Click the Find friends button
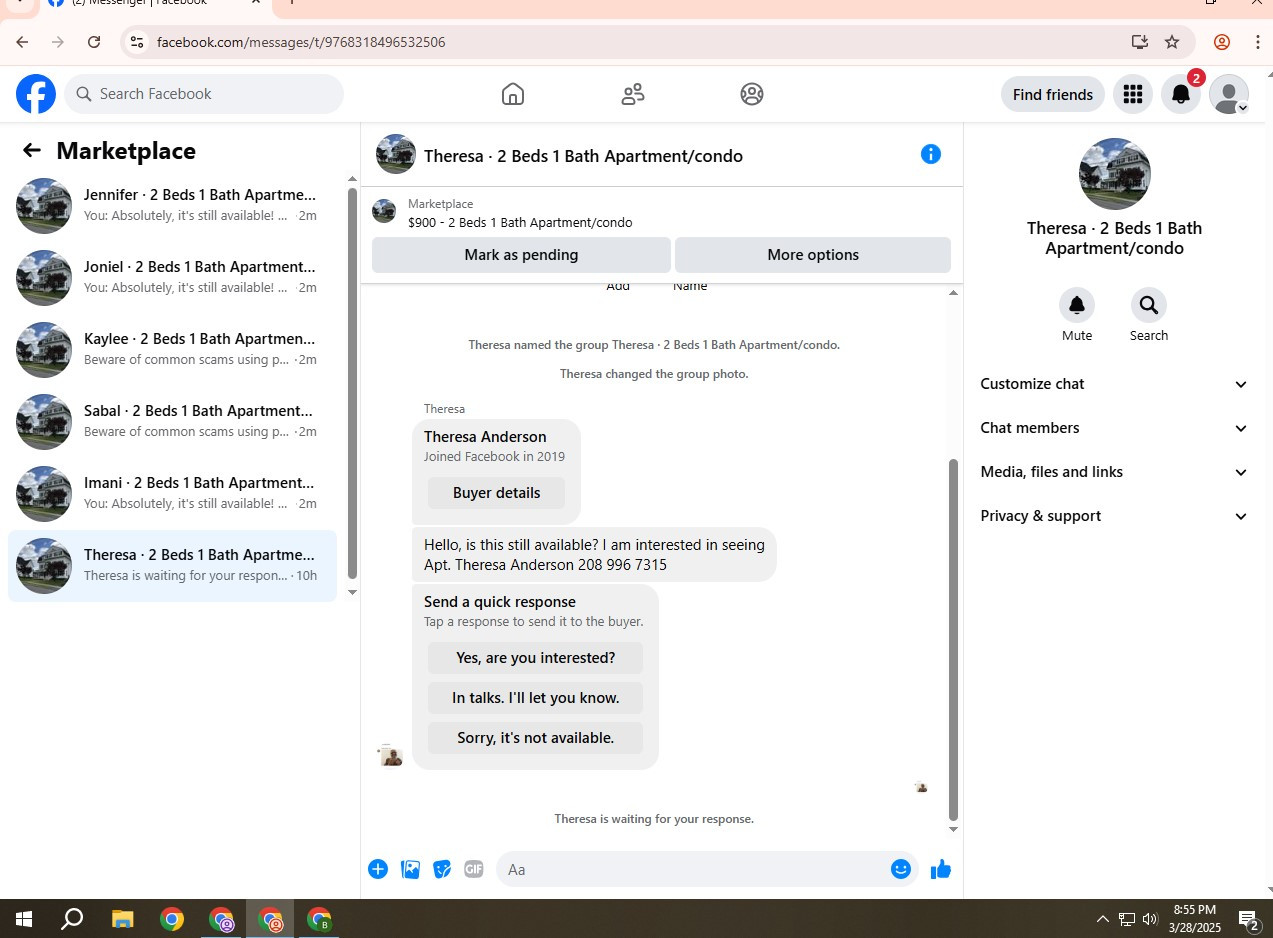The width and height of the screenshot is (1273, 938). click(1053, 94)
